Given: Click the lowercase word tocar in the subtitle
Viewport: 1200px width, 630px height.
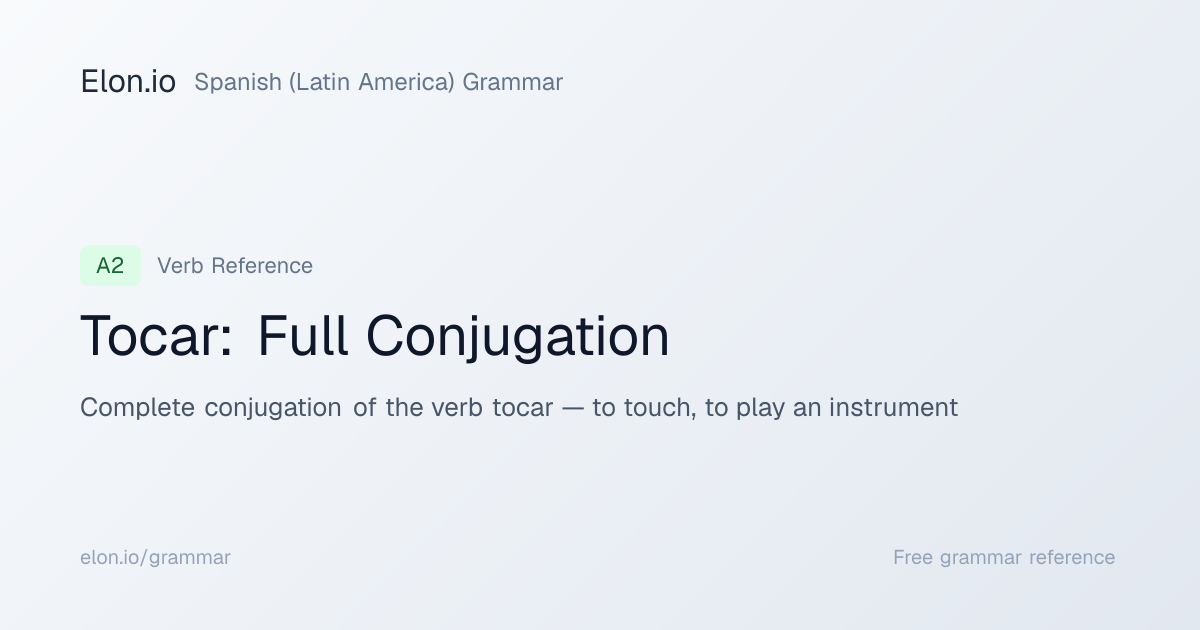Looking at the screenshot, I should (x=522, y=408).
